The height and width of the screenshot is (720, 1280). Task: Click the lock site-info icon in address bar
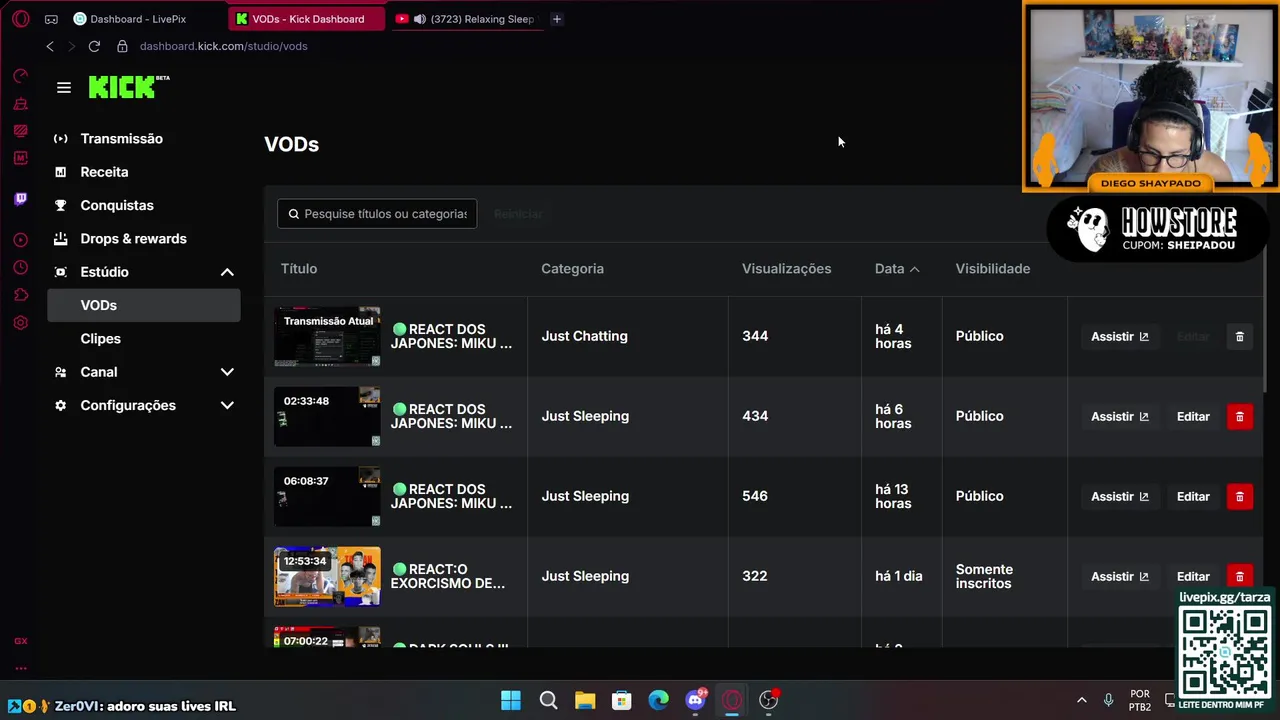click(122, 46)
